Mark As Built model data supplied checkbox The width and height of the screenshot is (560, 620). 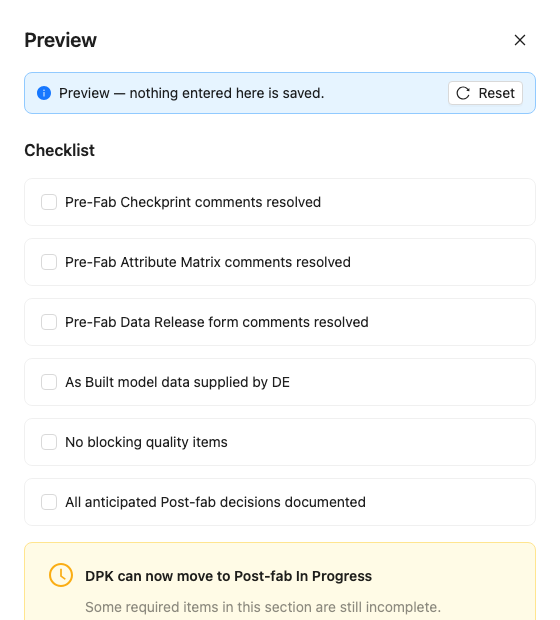(x=49, y=382)
